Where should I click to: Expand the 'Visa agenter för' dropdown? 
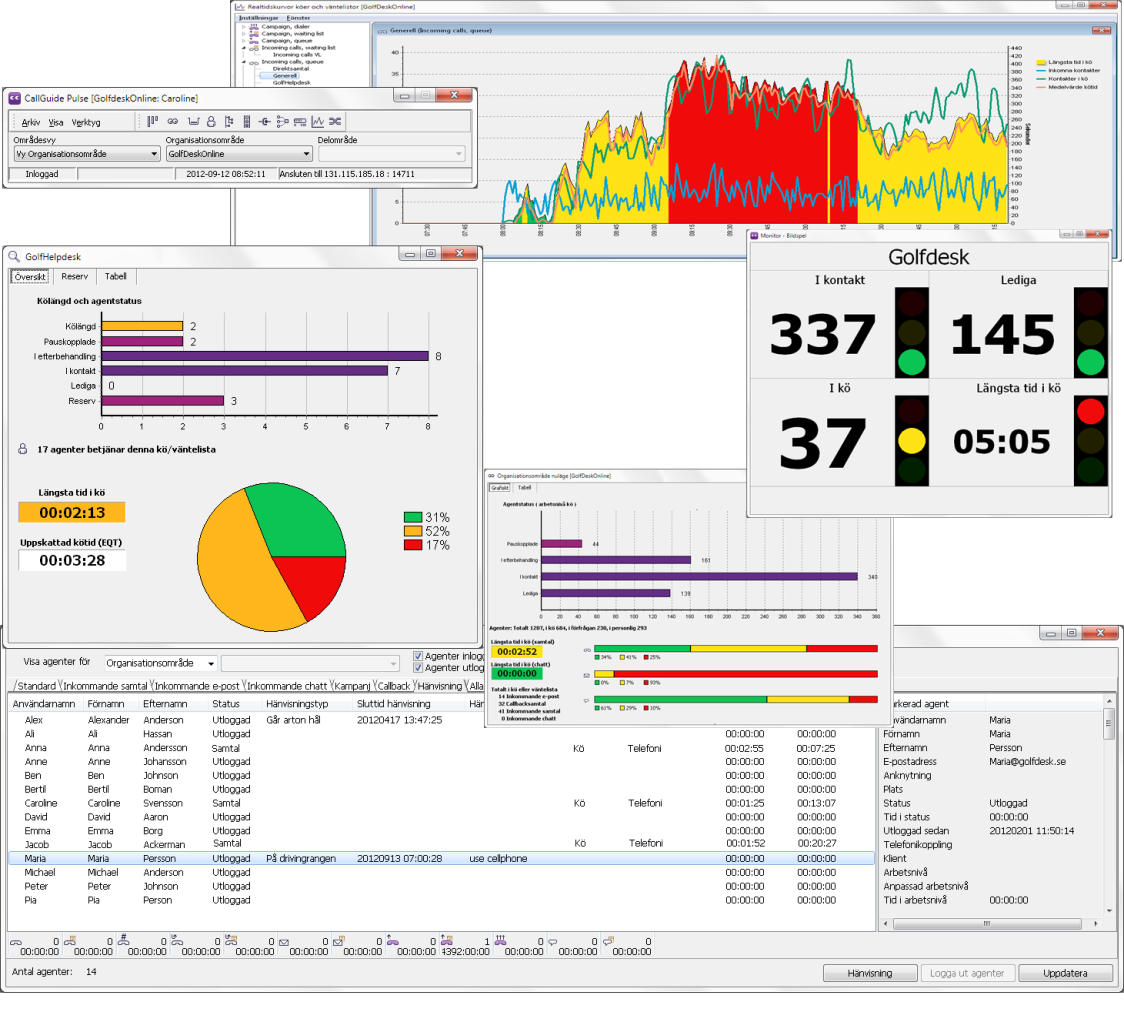point(160,663)
